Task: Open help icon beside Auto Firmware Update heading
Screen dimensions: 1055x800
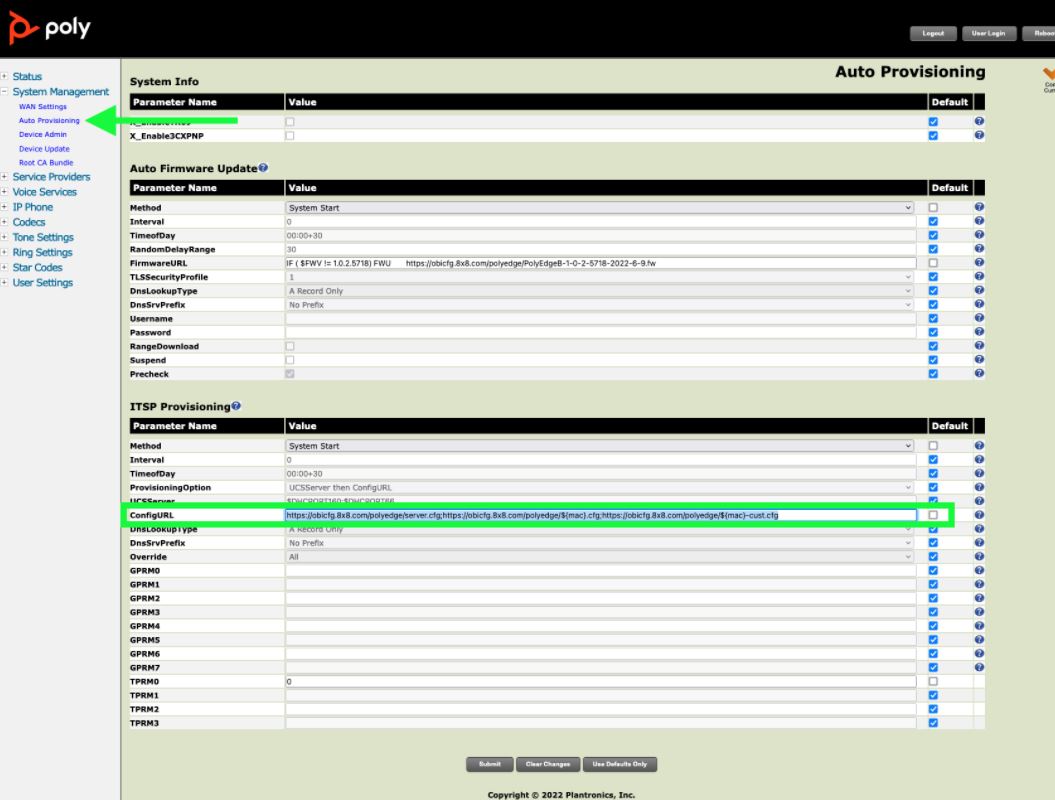Action: coord(263,168)
